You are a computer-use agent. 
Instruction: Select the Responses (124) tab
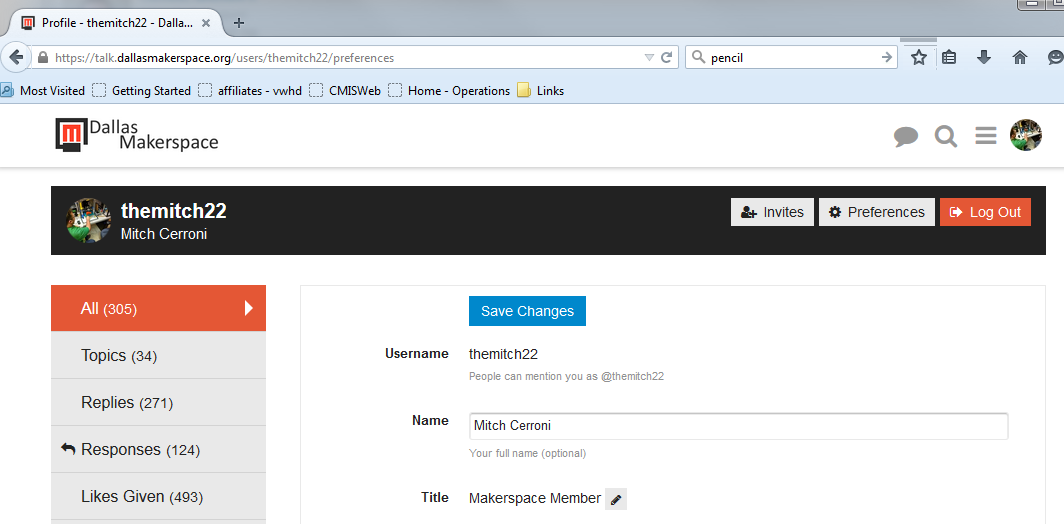pos(158,449)
